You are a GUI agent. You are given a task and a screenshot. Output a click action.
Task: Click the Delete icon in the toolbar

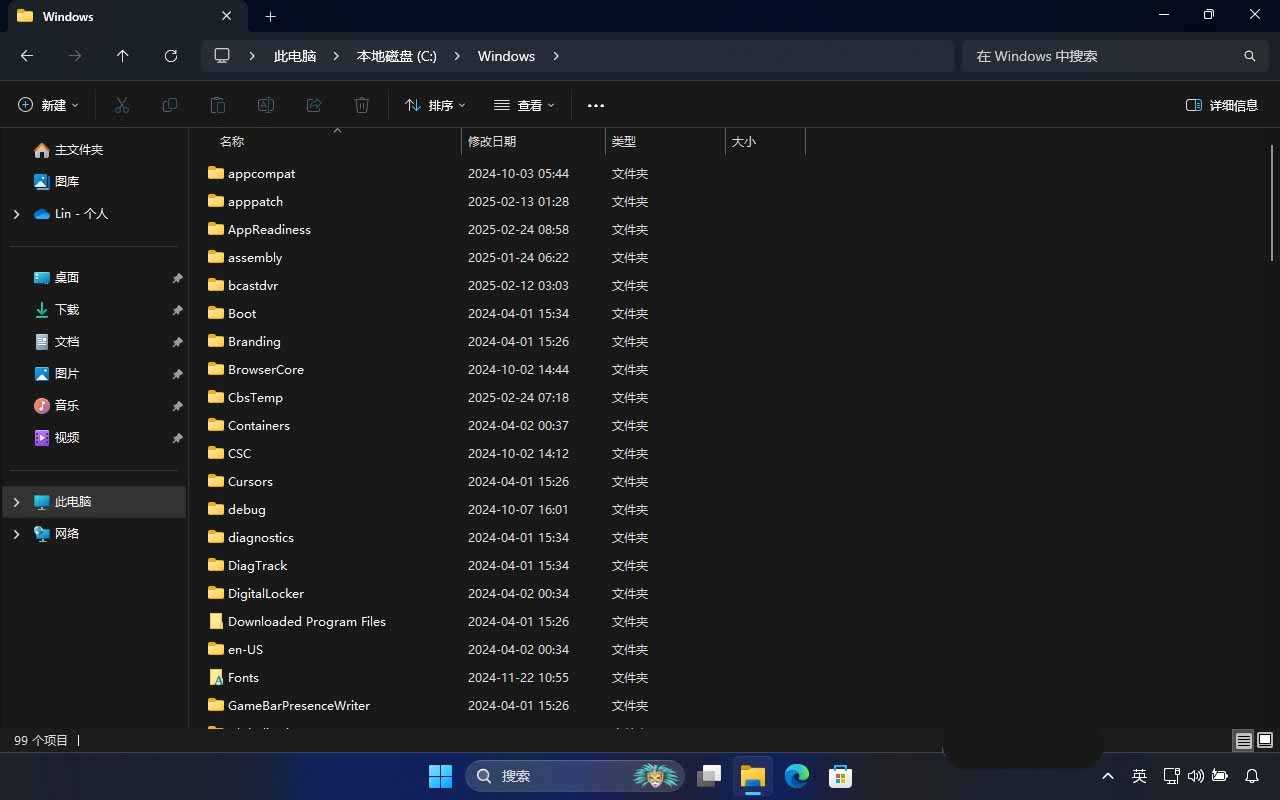361,105
